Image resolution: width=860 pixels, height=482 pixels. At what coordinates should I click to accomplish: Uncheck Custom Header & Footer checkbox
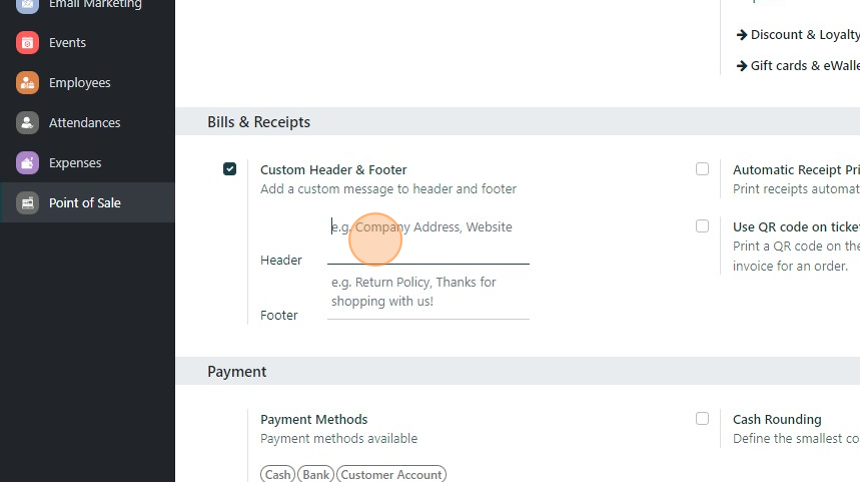(x=230, y=169)
